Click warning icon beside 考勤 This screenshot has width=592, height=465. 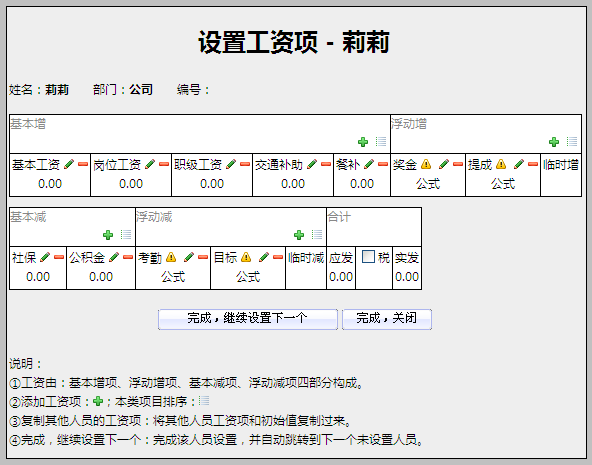pos(171,257)
